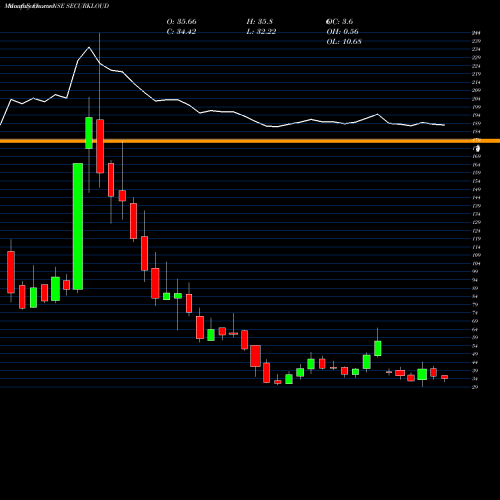Image resolution: width=500 pixels, height=500 pixels.
Task: Click the low value L: 32.22
Action: click(261, 32)
